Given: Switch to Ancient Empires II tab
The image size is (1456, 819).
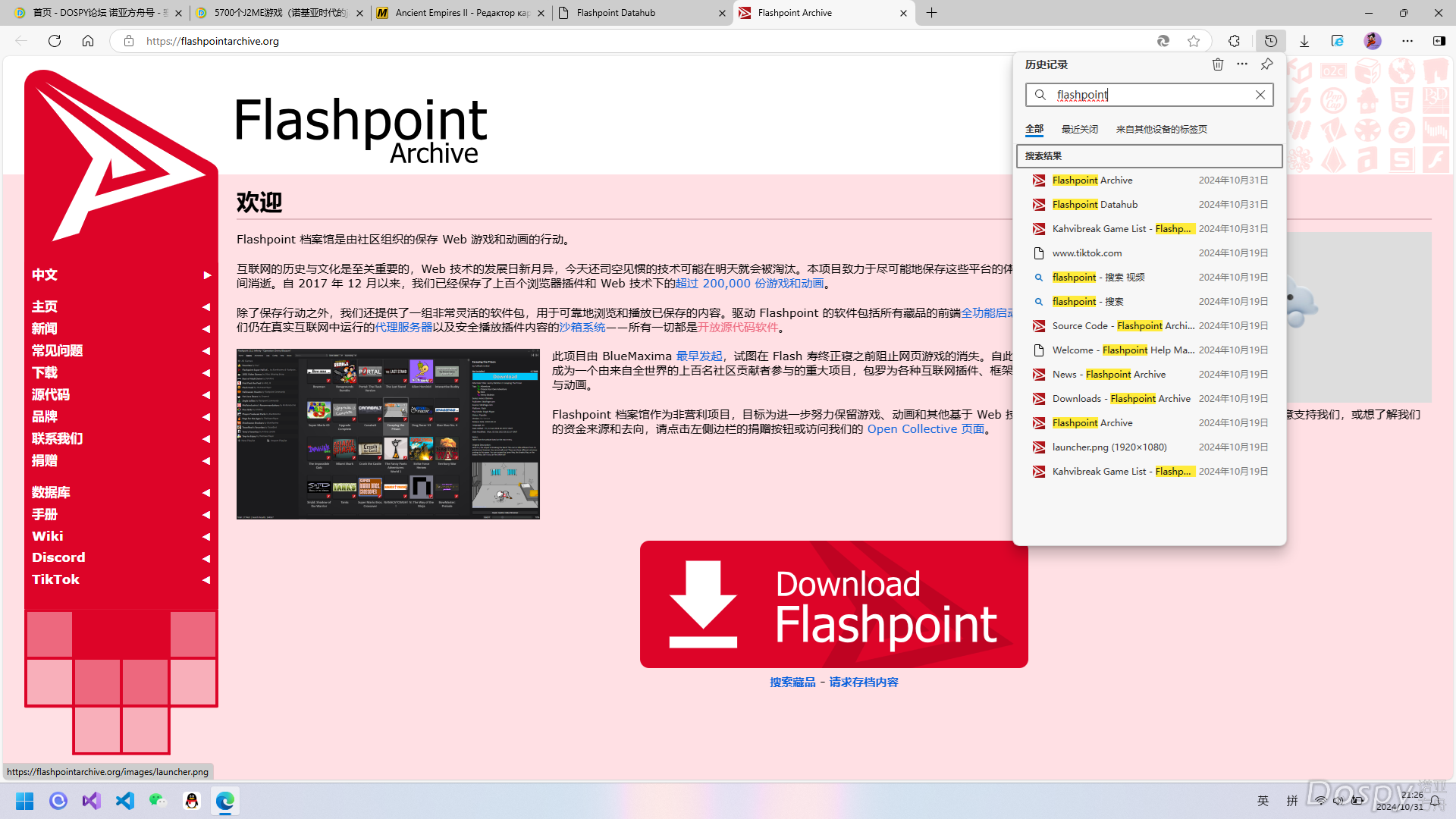Looking at the screenshot, I should point(461,13).
